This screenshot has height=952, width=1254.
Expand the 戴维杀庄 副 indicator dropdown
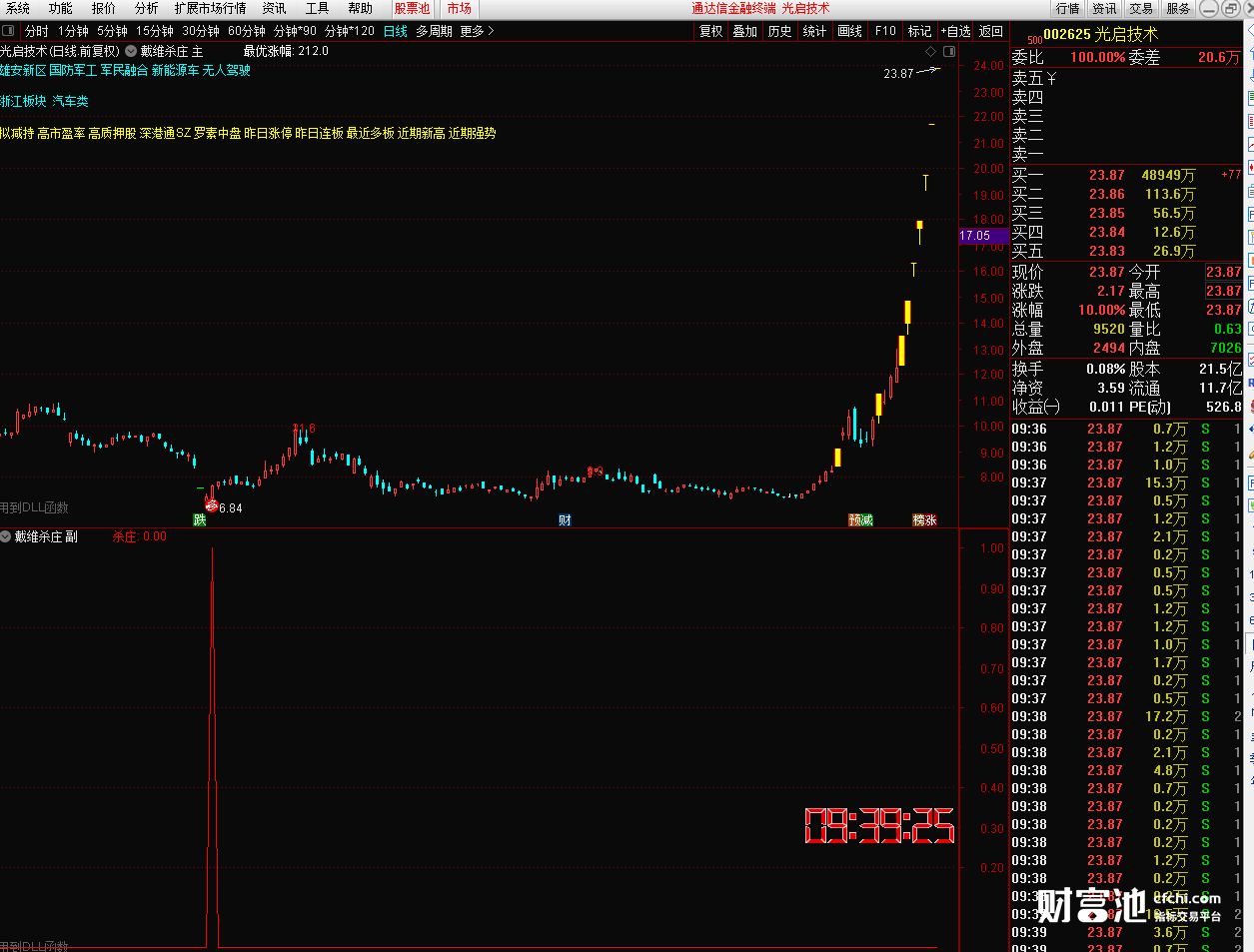6,536
